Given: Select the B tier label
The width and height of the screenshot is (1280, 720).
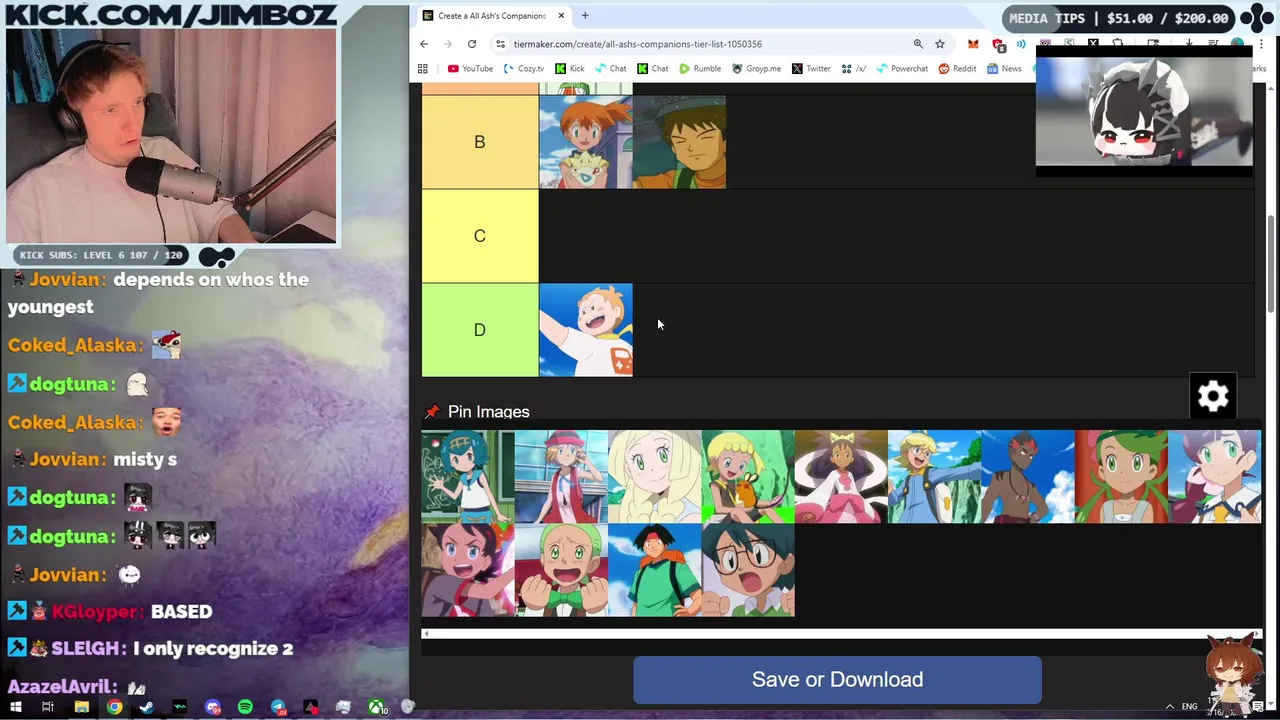Looking at the screenshot, I should (x=480, y=142).
